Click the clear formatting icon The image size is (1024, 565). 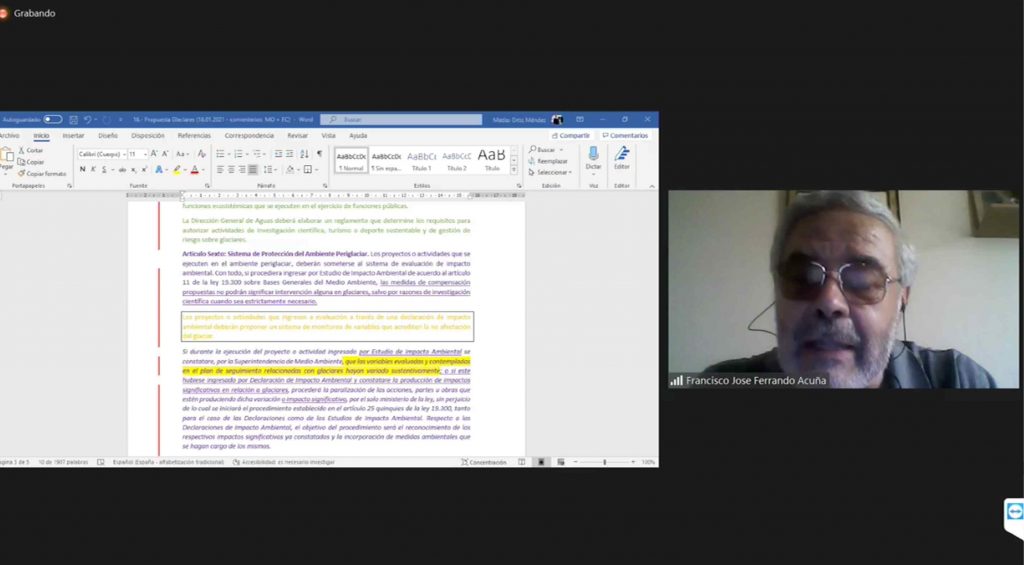[x=201, y=154]
